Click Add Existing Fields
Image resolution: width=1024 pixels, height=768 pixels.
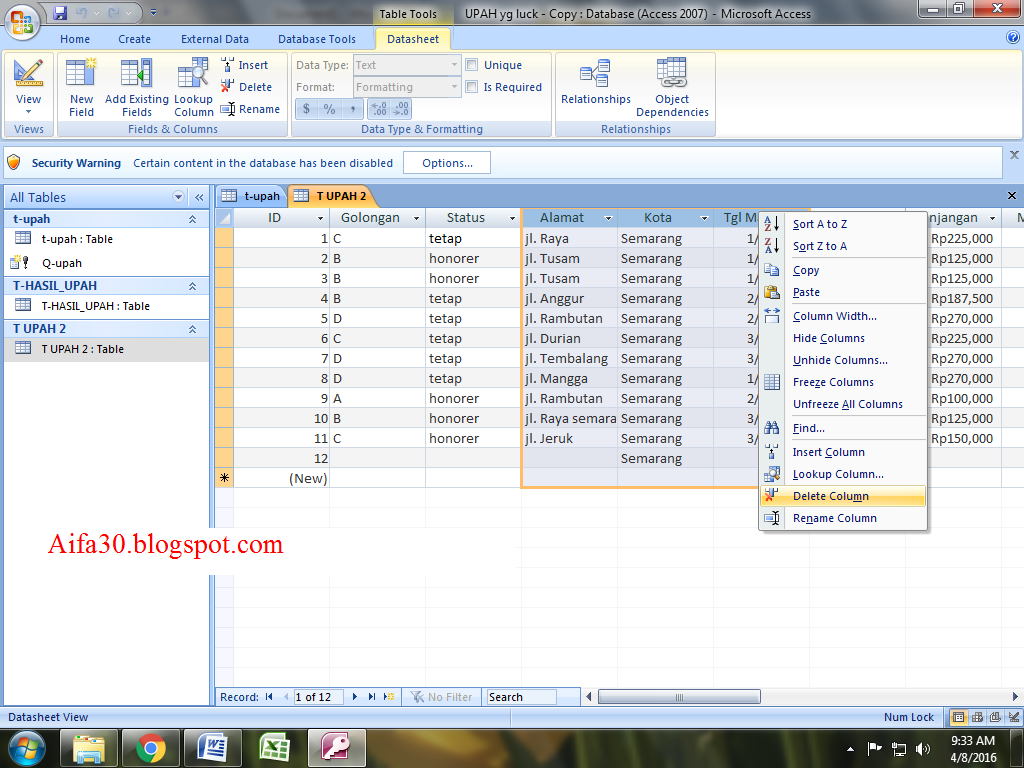click(137, 87)
